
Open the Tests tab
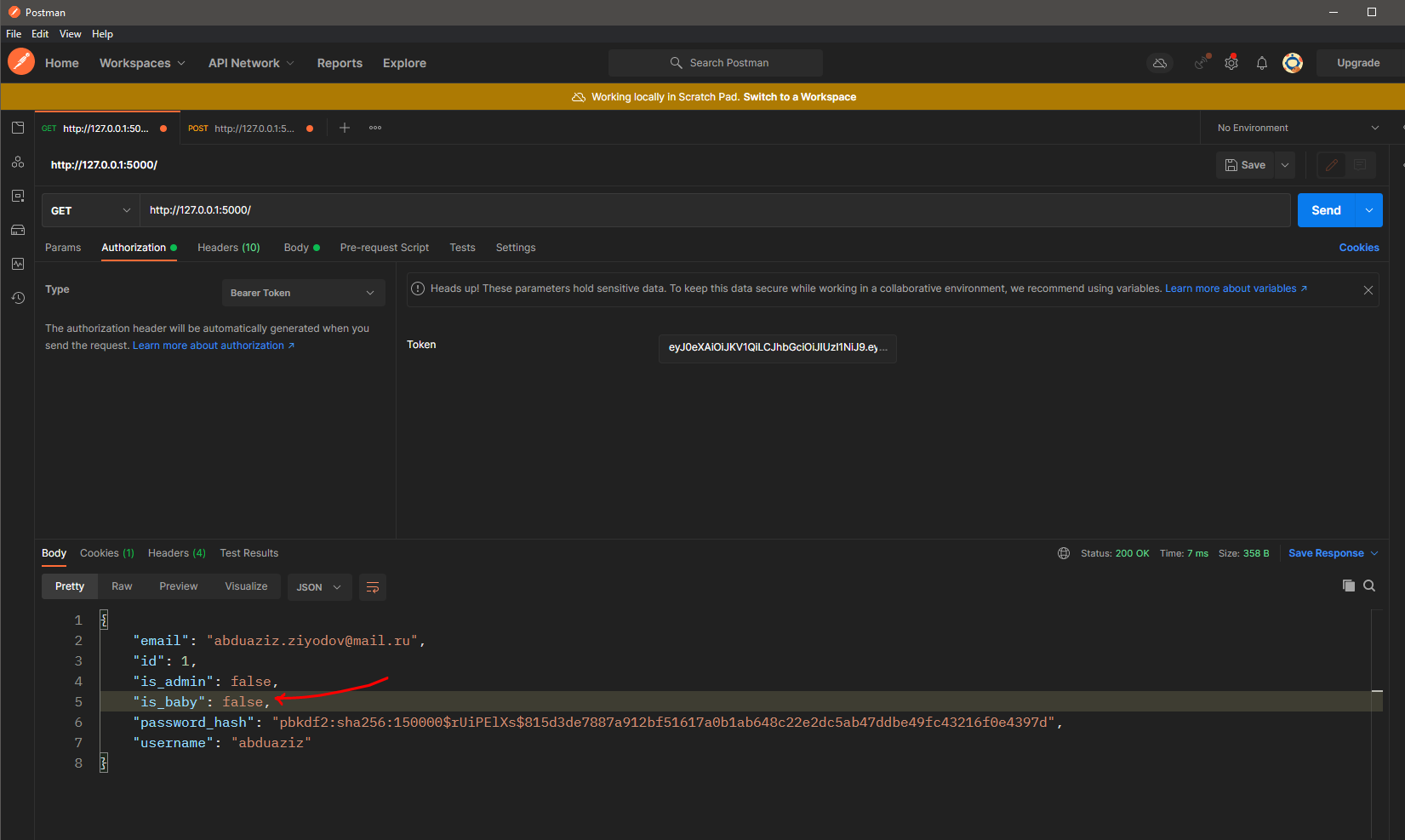tap(463, 248)
